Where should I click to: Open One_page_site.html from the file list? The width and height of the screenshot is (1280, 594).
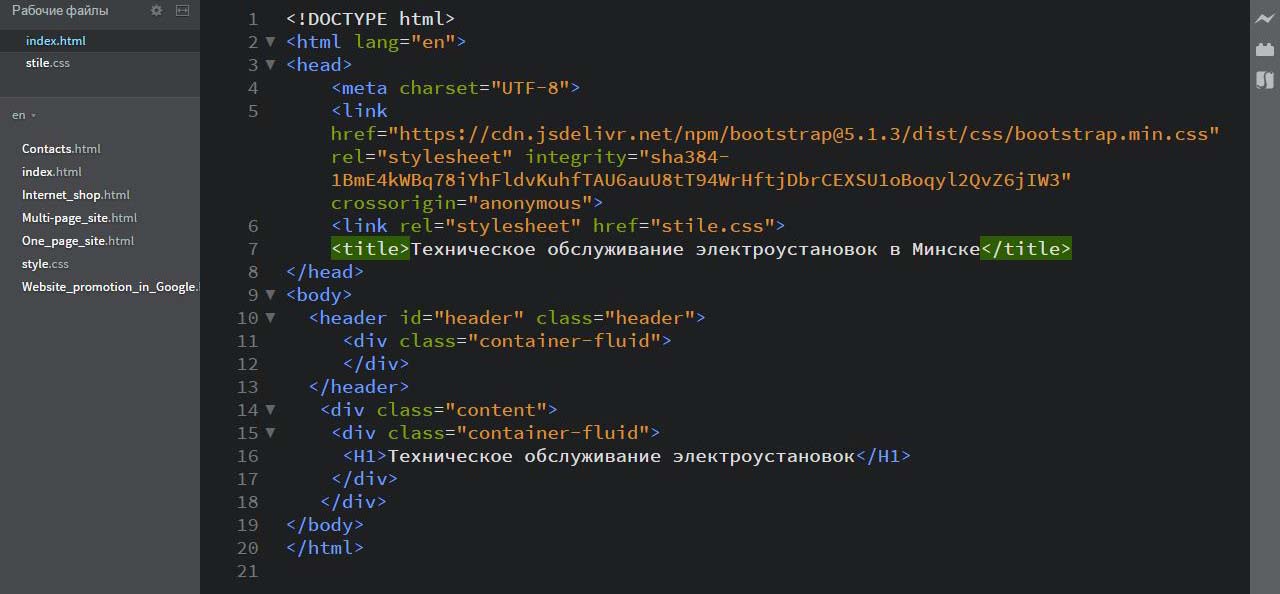78,241
